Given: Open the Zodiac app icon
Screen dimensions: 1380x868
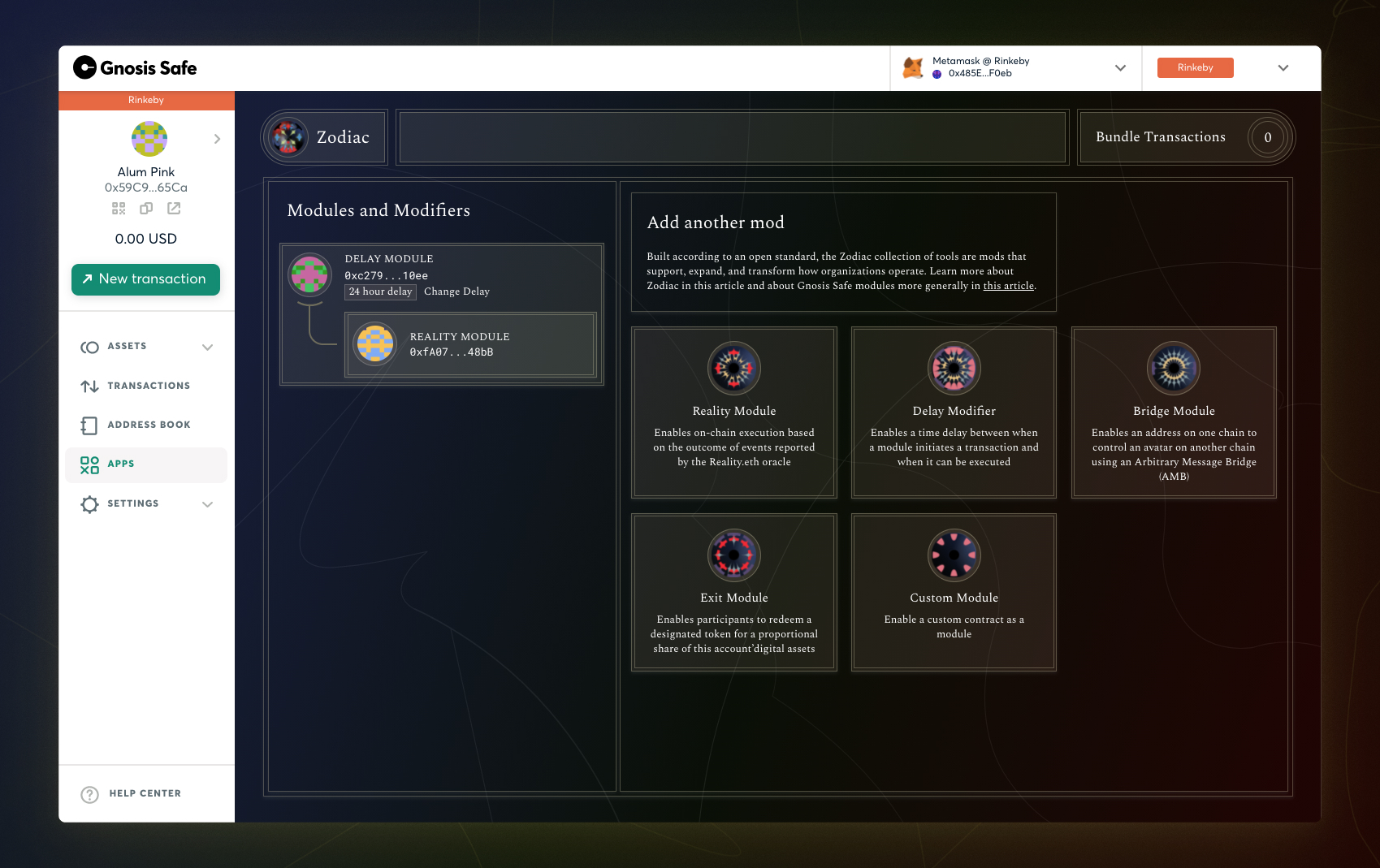Looking at the screenshot, I should click(288, 136).
